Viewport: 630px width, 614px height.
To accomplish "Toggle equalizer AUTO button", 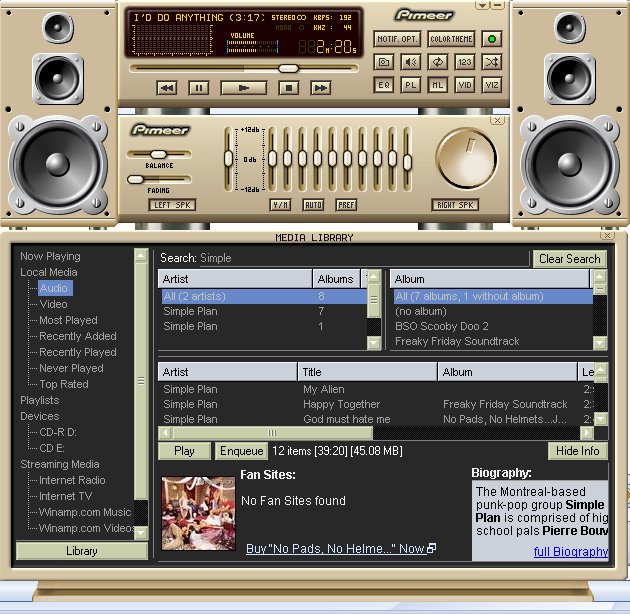I will point(313,205).
